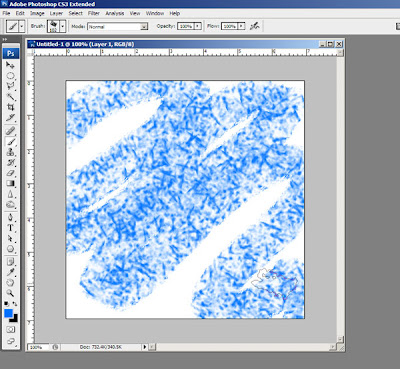Select the Gradient tool
The width and height of the screenshot is (400, 369).
click(10, 184)
